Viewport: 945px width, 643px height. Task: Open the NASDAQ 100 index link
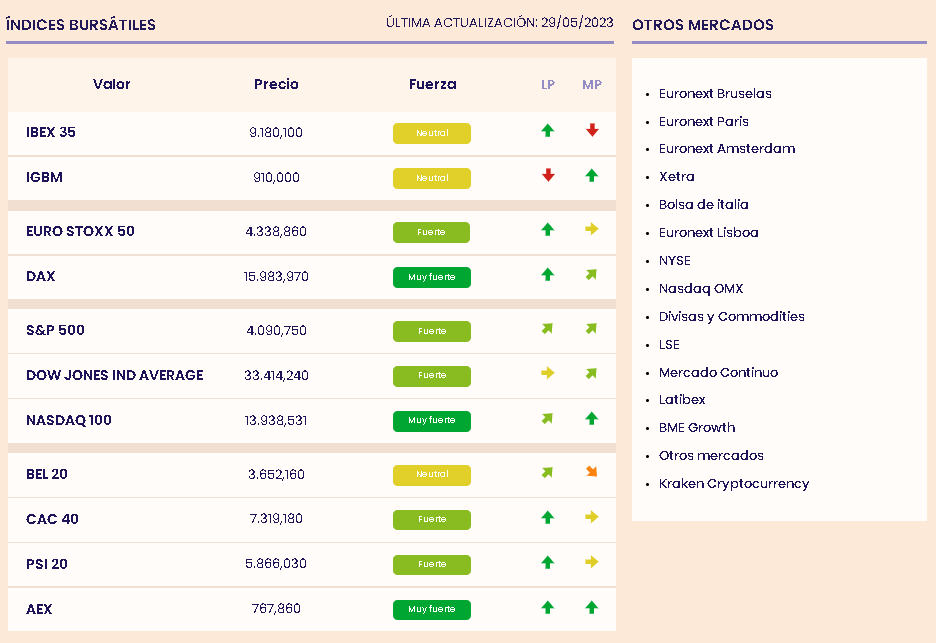point(69,420)
